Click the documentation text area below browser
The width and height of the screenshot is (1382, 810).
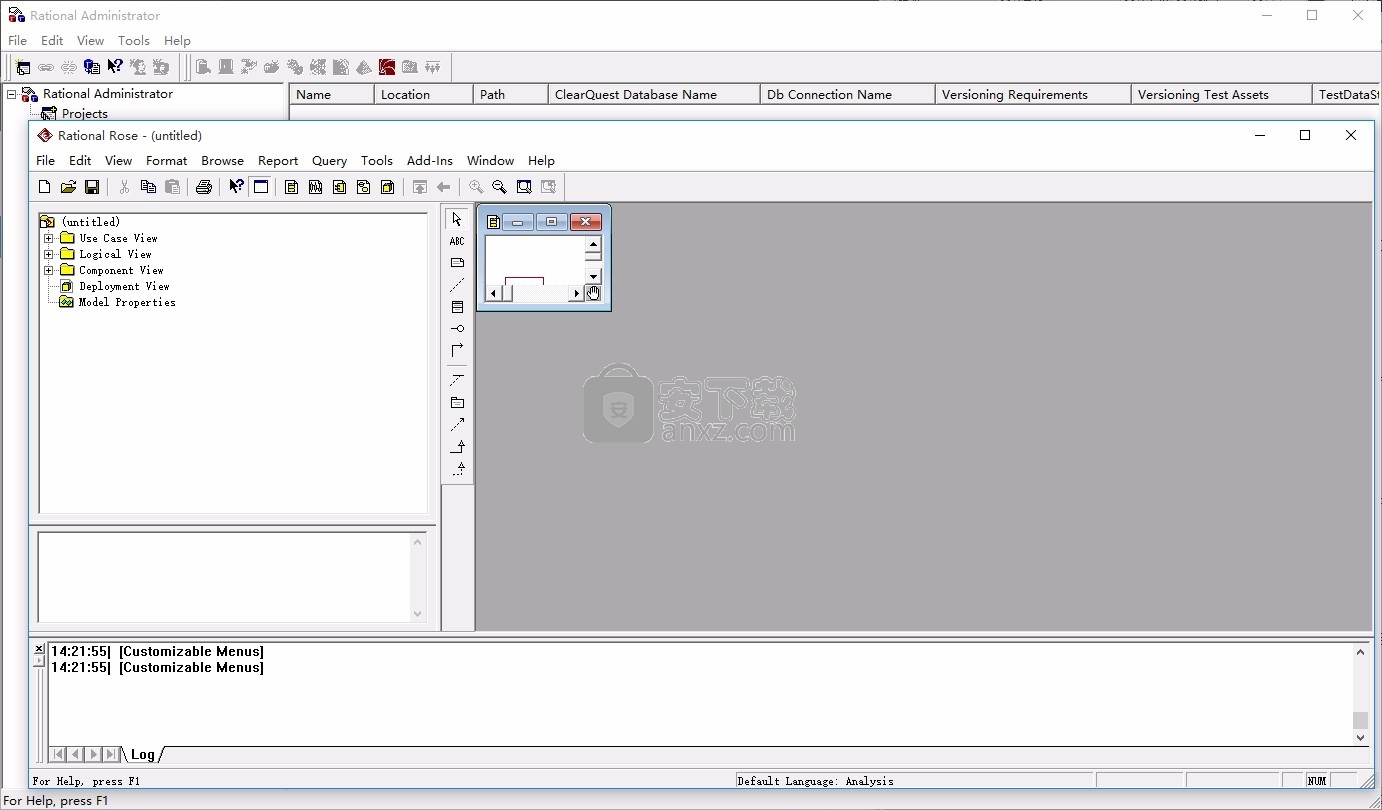coord(224,577)
